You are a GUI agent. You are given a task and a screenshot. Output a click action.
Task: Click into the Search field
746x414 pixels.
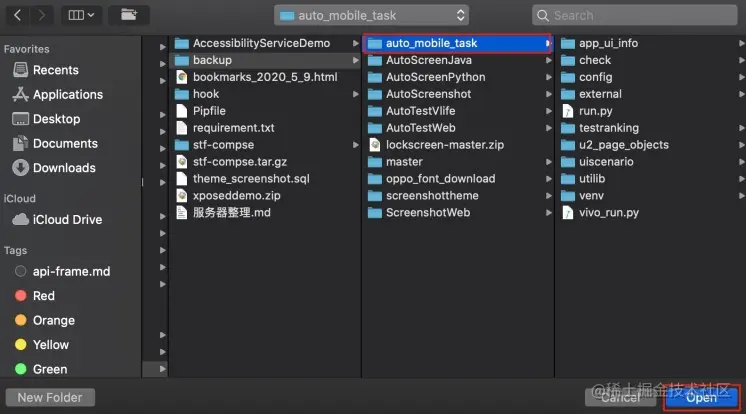point(635,15)
